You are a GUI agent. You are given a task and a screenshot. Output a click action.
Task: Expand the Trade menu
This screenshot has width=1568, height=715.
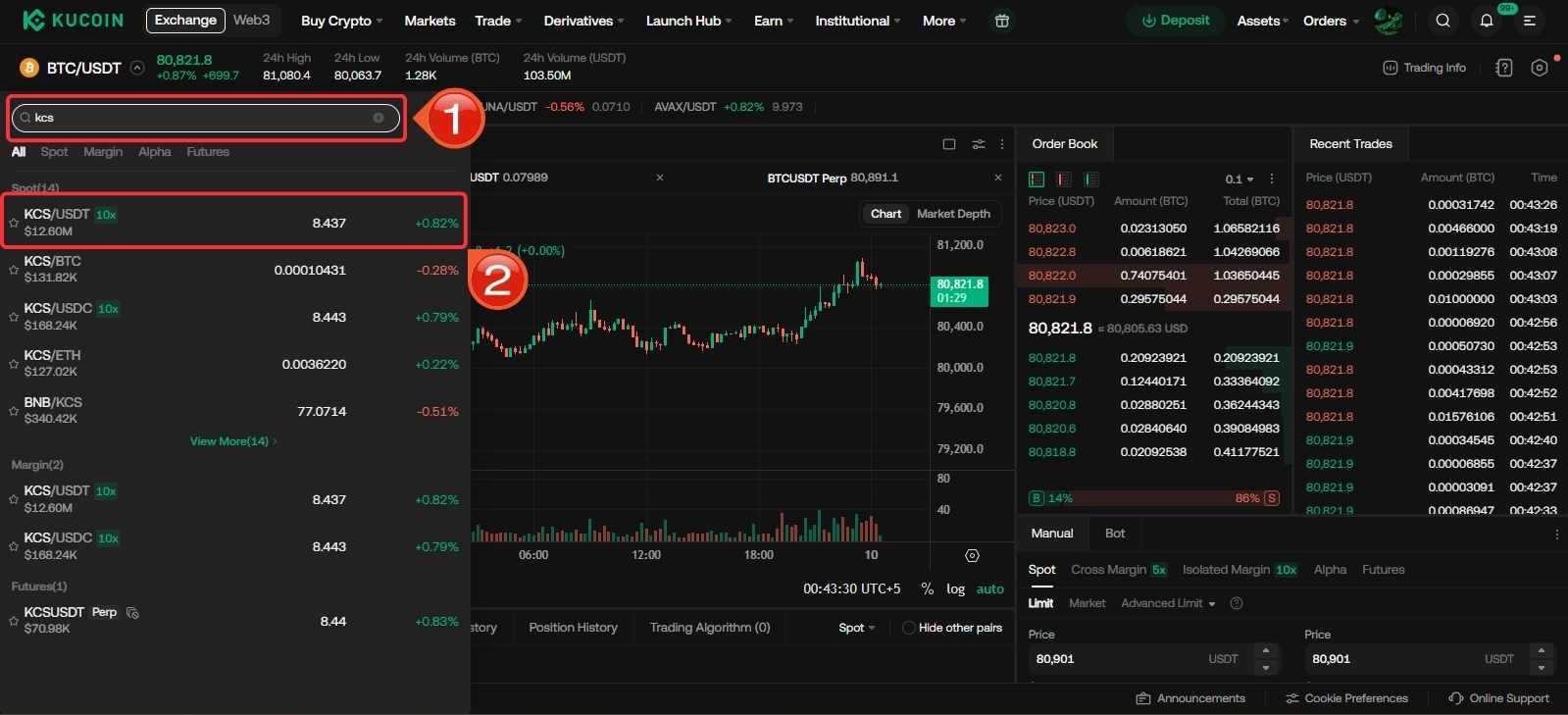[498, 21]
